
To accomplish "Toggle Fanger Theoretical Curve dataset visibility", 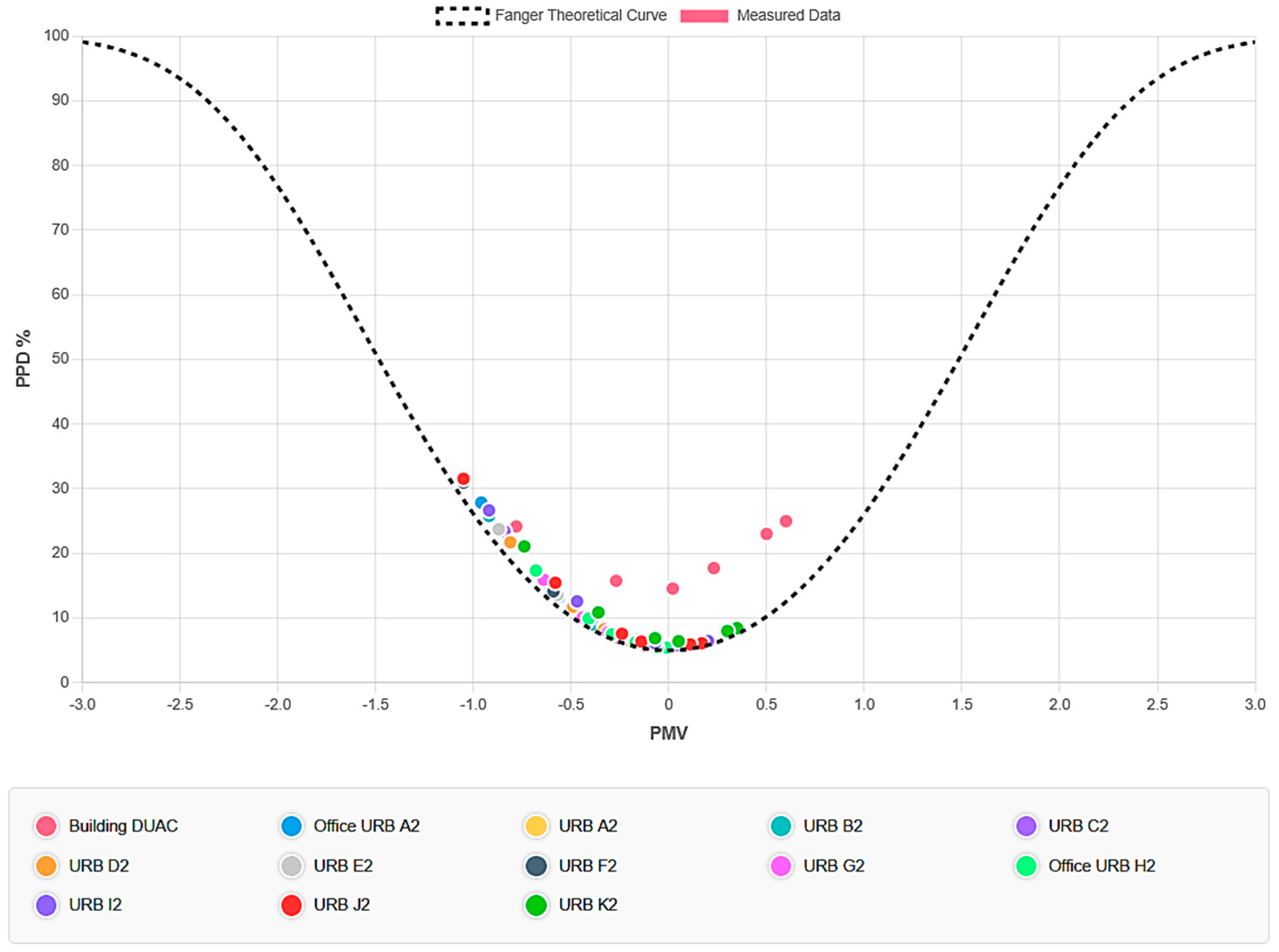I will tap(580, 16).
